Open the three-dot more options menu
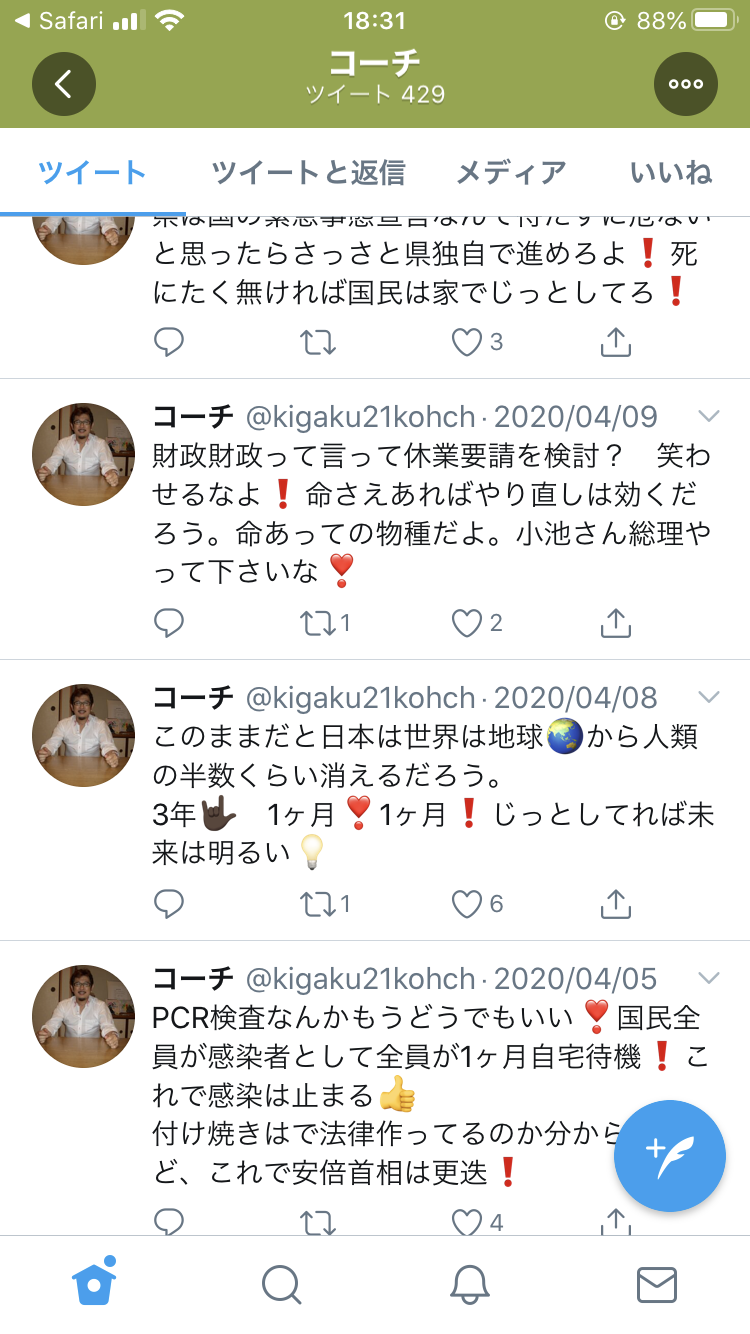This screenshot has width=750, height=1334. pyautogui.click(x=686, y=84)
